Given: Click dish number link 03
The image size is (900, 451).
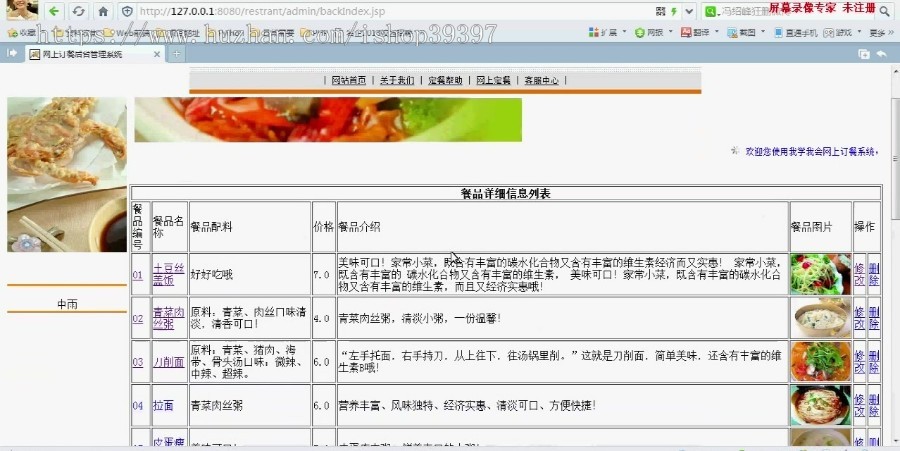Looking at the screenshot, I should (138, 362).
